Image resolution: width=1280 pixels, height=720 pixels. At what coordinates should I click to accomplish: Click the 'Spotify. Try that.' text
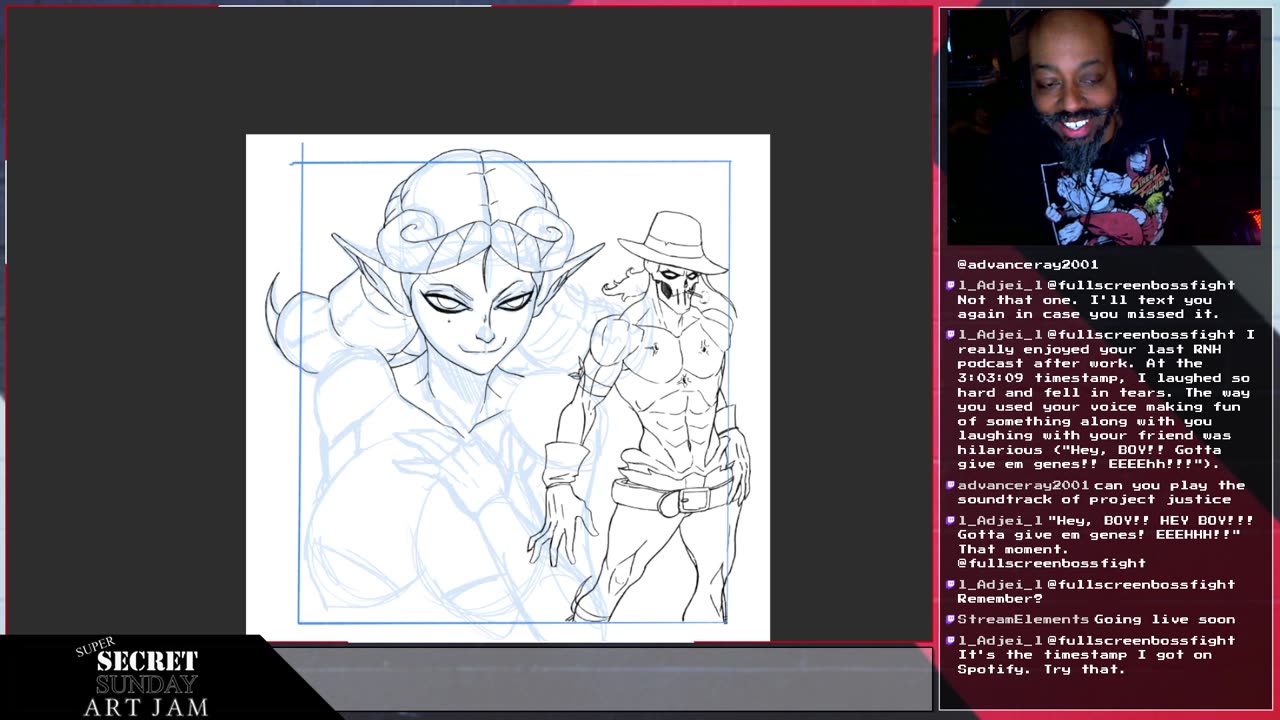[1041, 669]
